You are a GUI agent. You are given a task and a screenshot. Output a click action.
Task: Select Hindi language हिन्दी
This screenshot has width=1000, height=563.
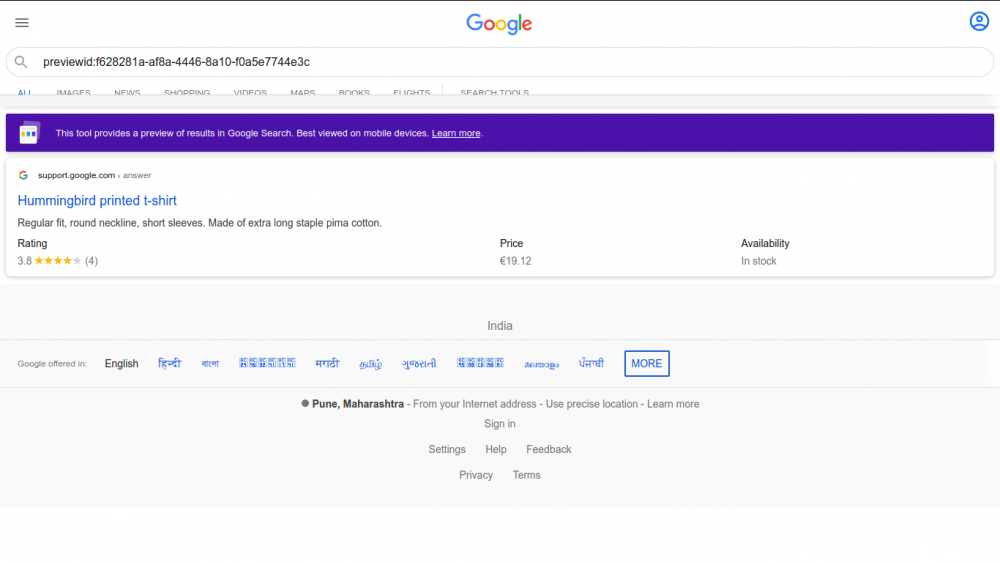point(170,363)
